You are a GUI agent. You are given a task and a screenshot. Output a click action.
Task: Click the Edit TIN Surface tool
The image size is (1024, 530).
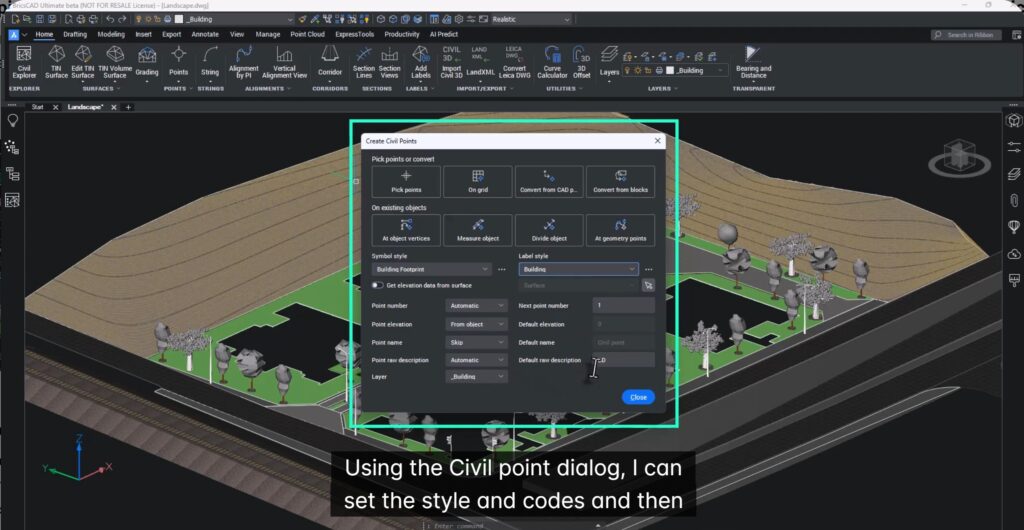82,63
